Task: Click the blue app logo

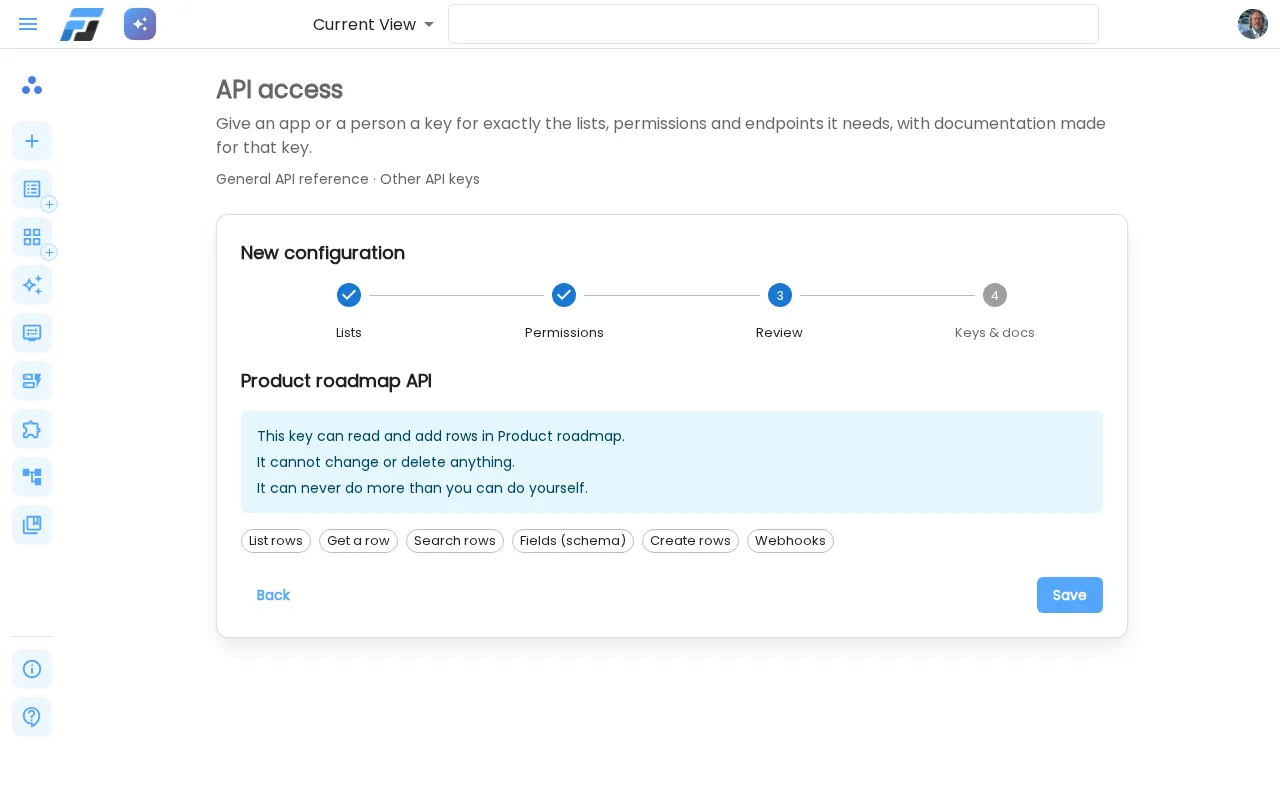Action: (82, 24)
